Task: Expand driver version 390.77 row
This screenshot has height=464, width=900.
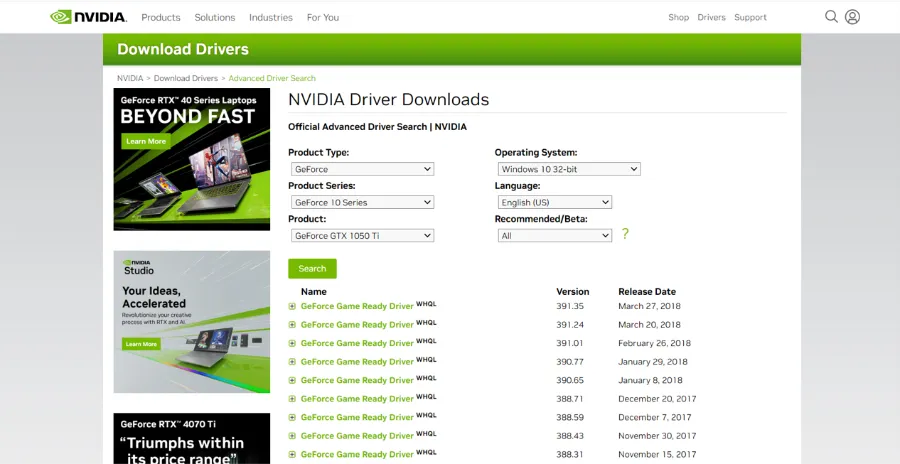Action: pyautogui.click(x=292, y=362)
